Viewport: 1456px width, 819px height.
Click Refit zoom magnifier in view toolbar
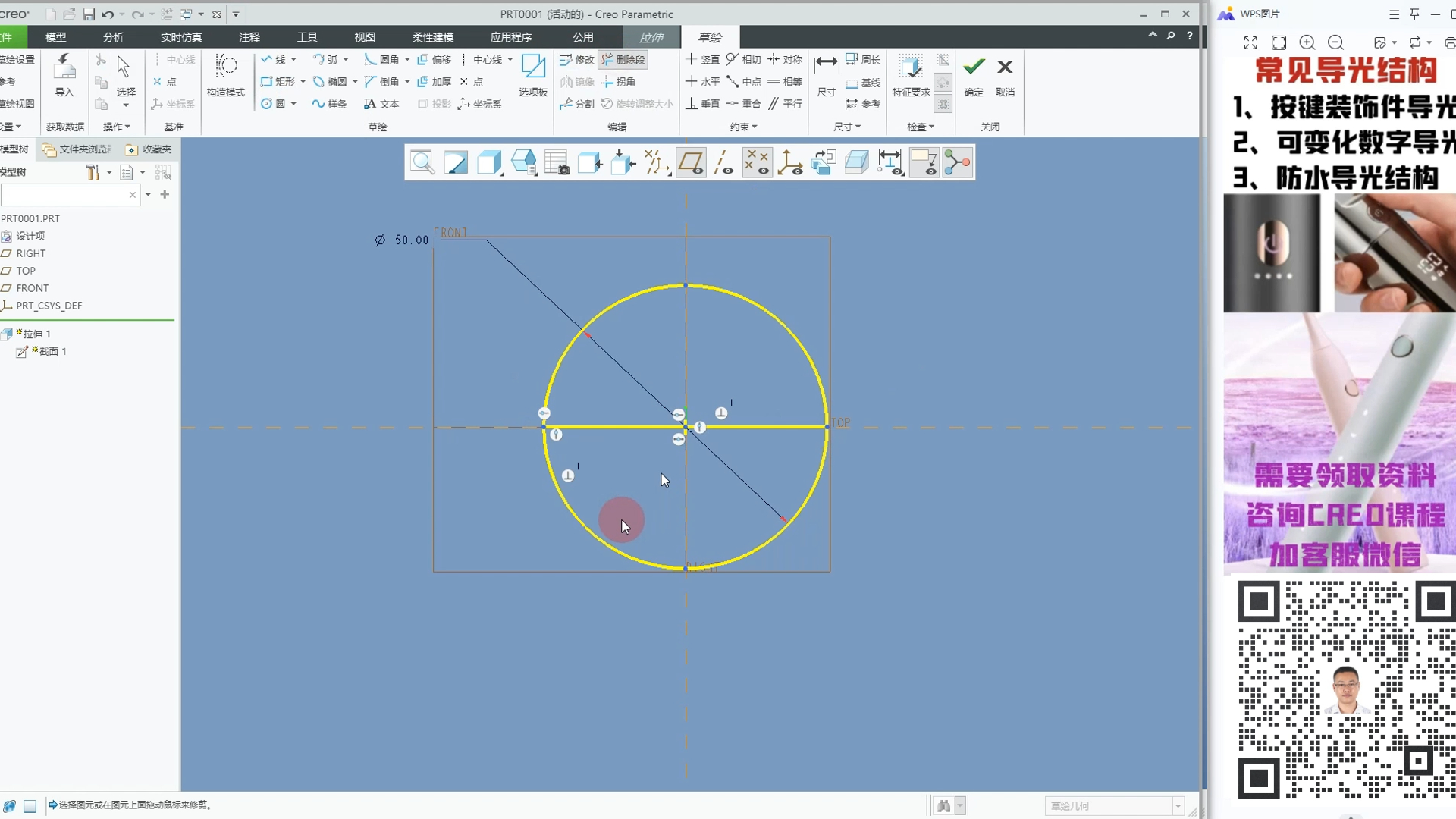422,162
